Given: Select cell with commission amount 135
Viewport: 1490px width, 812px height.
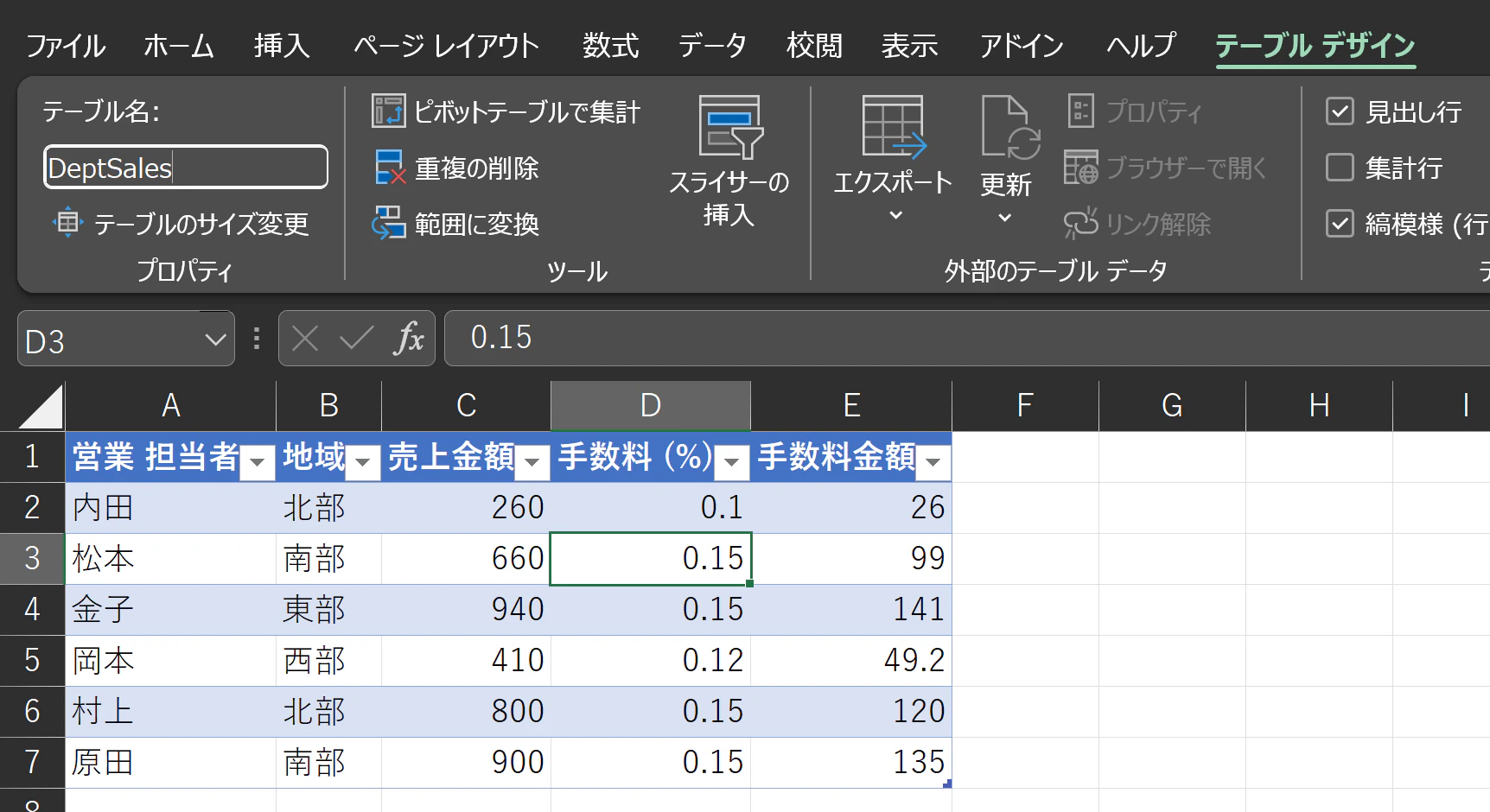Looking at the screenshot, I should point(851,763).
